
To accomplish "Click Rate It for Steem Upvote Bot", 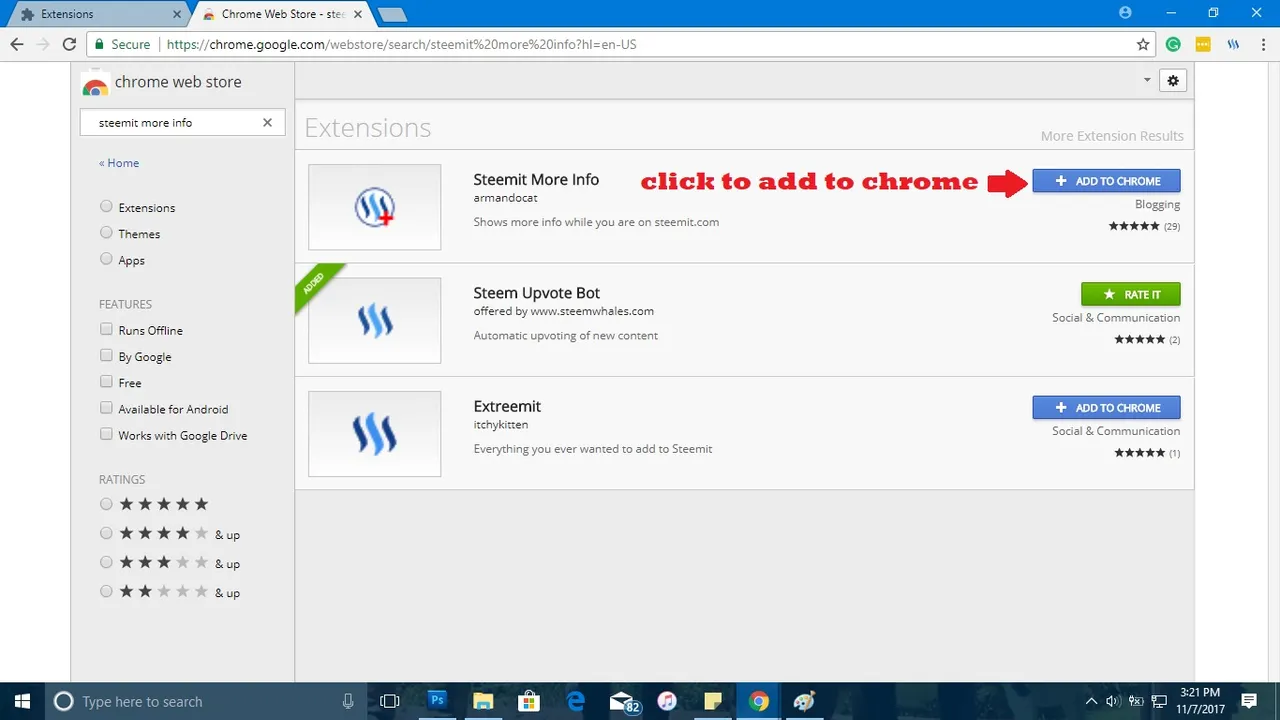I will tap(1131, 294).
